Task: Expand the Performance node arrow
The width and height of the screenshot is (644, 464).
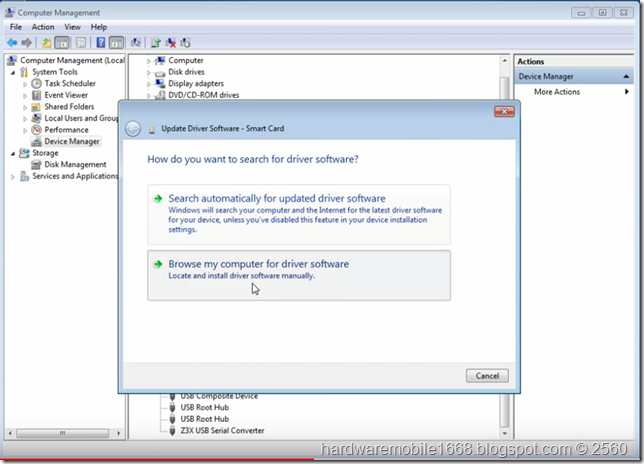Action: [25, 130]
